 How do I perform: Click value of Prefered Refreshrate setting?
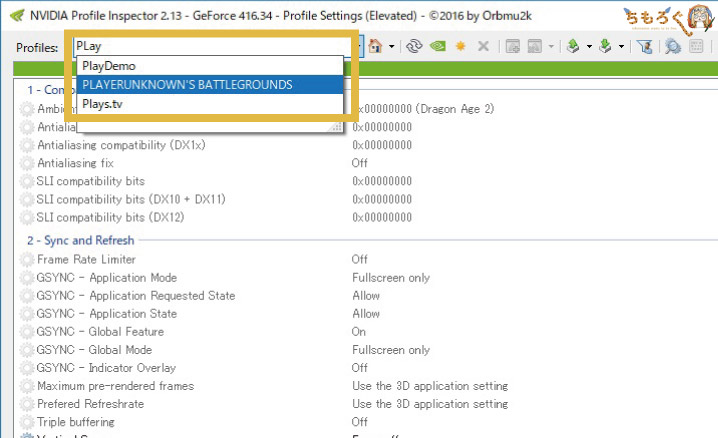(x=430, y=404)
